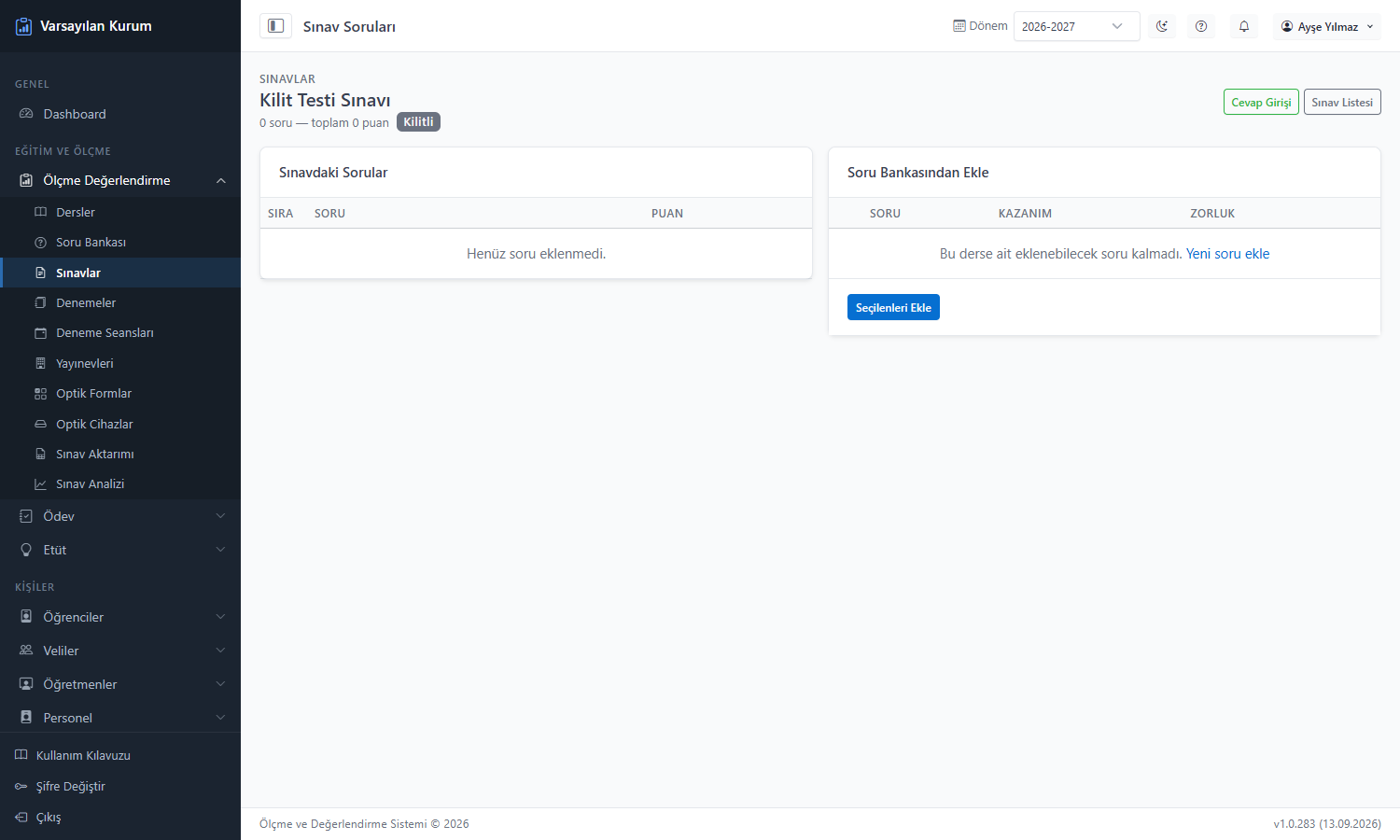Viewport: 1400px width, 840px height.
Task: Click the Kullanım Kılavuzu book icon
Action: coord(21,755)
